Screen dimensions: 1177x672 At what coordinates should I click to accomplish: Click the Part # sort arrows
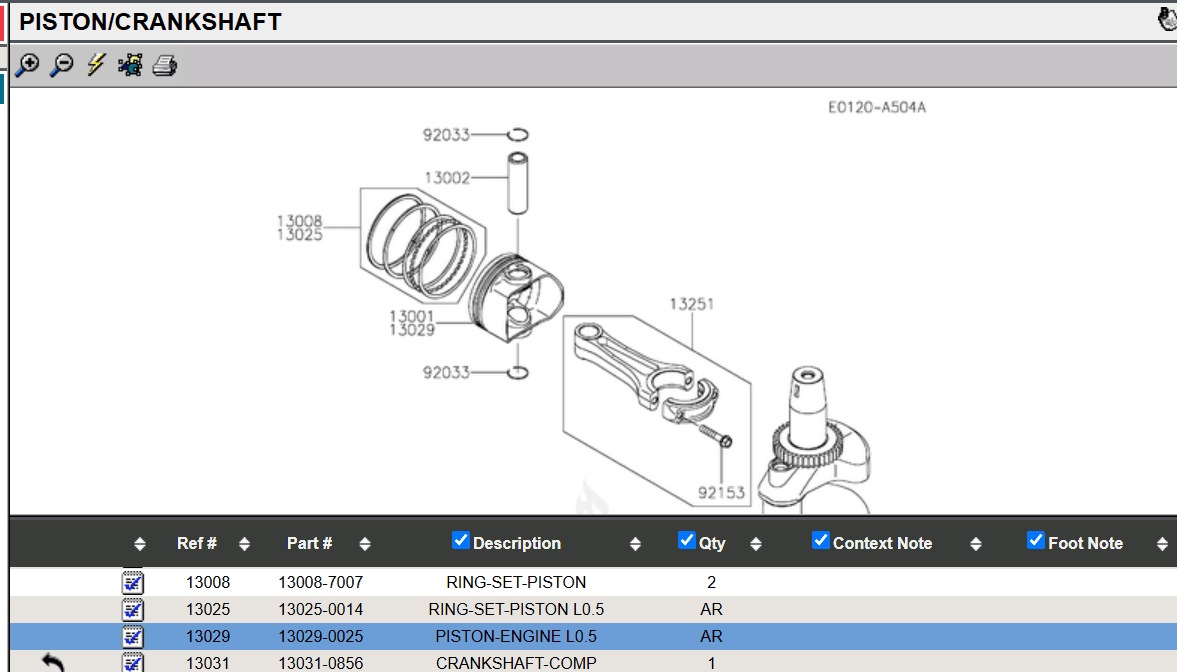point(364,544)
